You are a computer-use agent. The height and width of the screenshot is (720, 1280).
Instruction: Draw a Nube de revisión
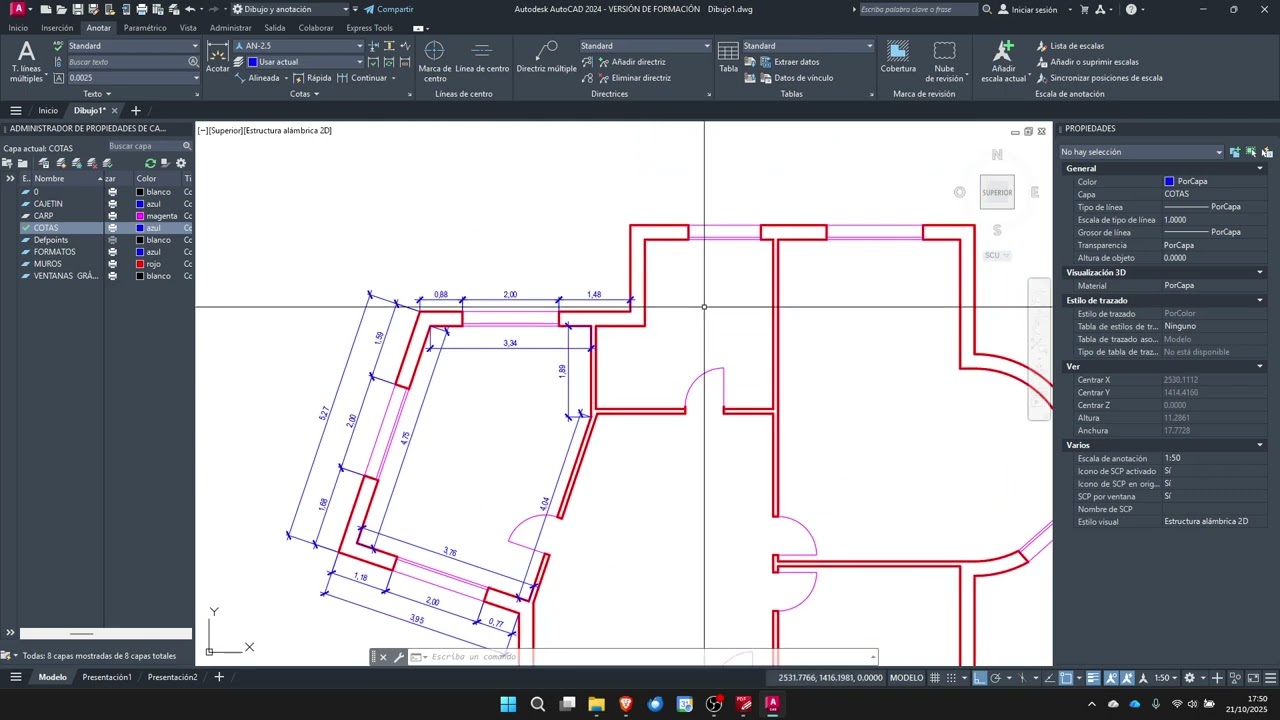coord(944,62)
